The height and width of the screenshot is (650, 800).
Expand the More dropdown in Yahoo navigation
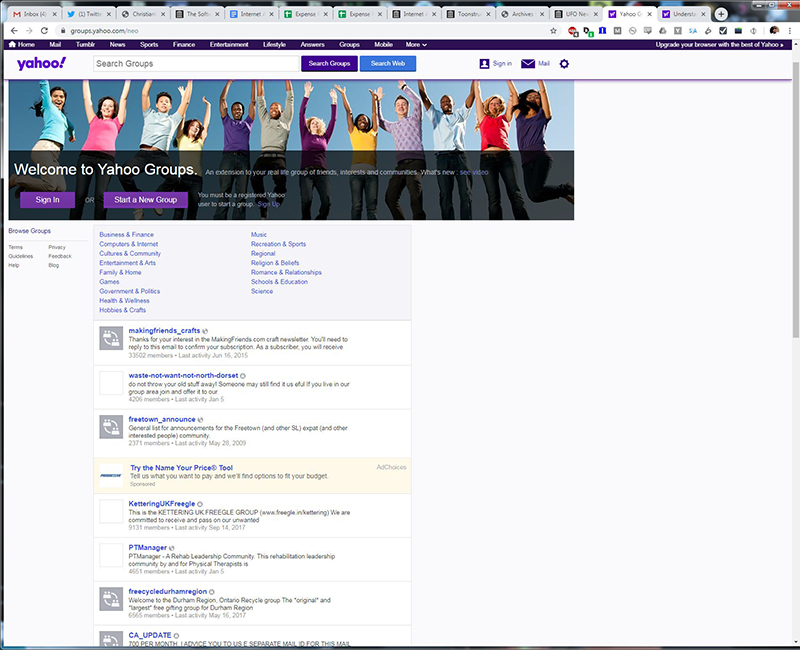coord(416,45)
